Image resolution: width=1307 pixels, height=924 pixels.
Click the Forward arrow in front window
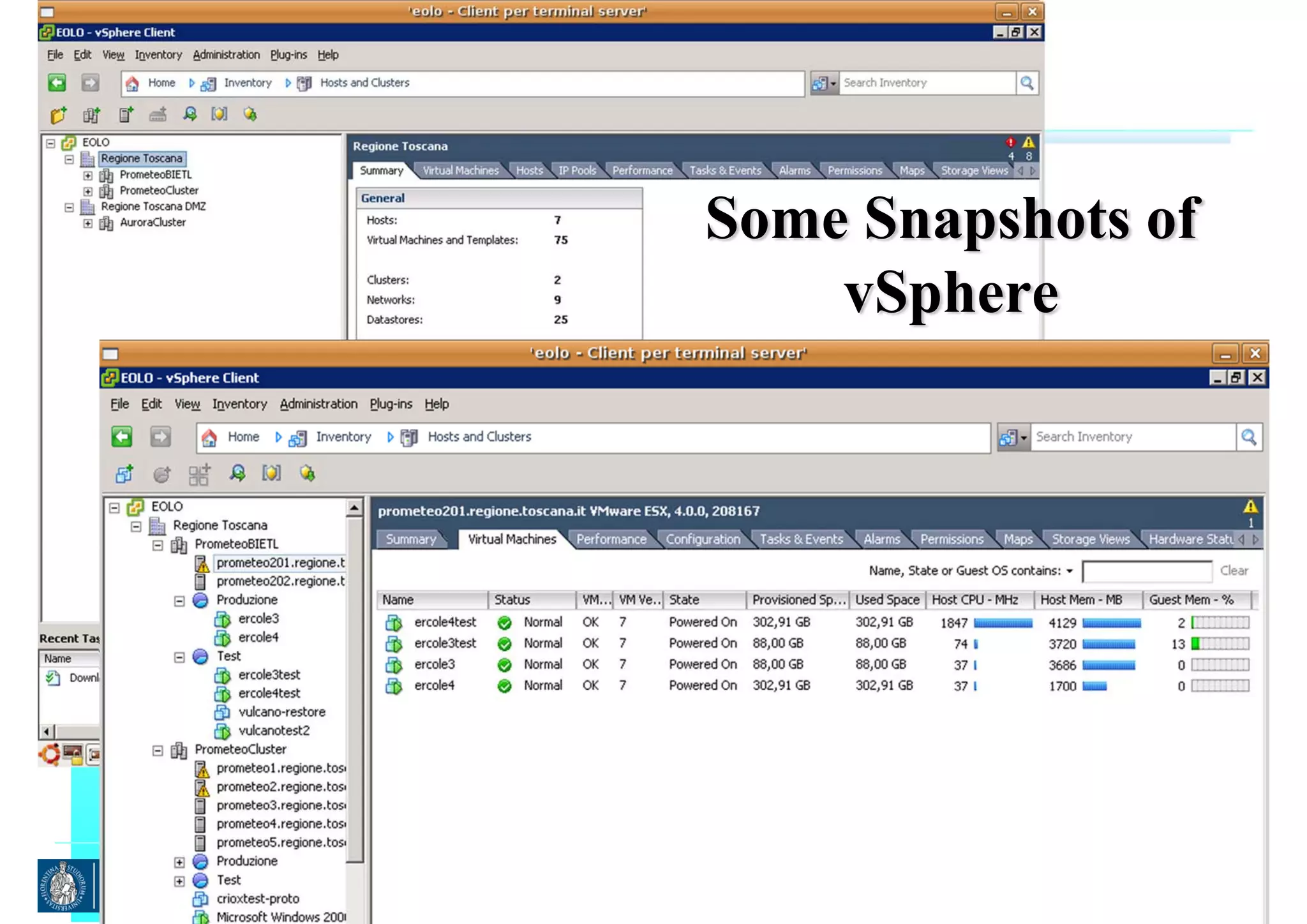pos(160,437)
